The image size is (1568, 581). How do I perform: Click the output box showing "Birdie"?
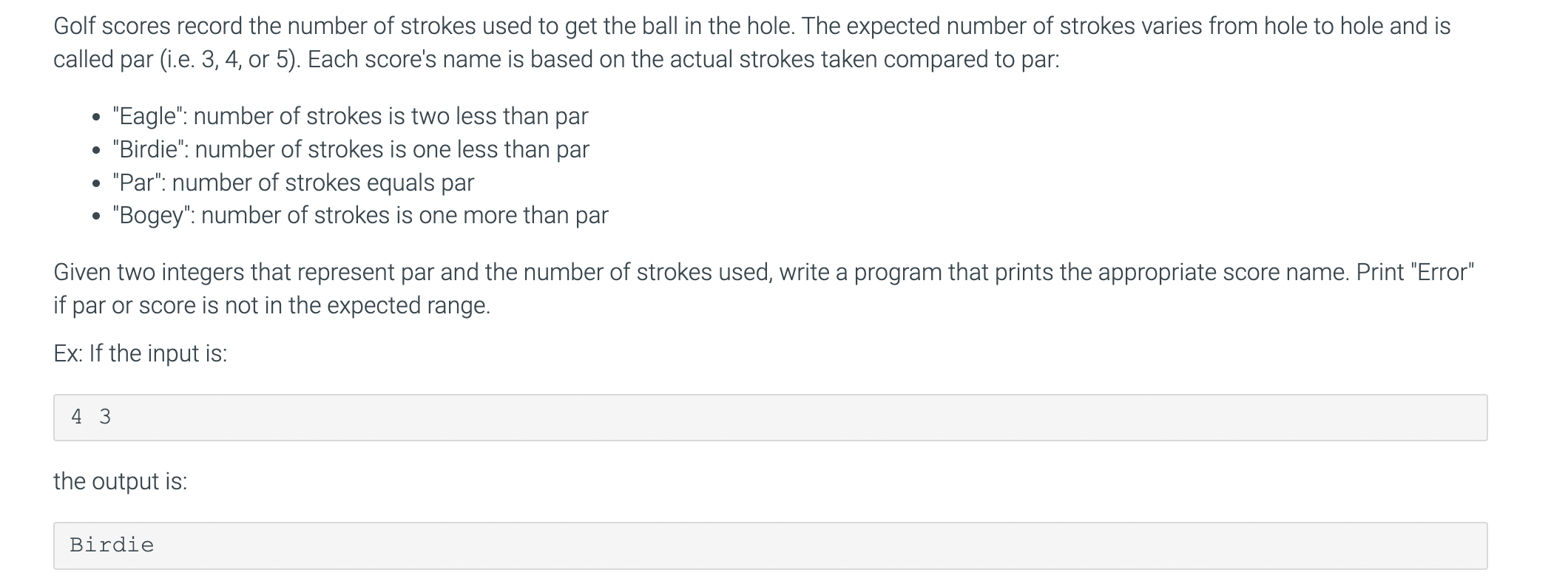[x=770, y=546]
